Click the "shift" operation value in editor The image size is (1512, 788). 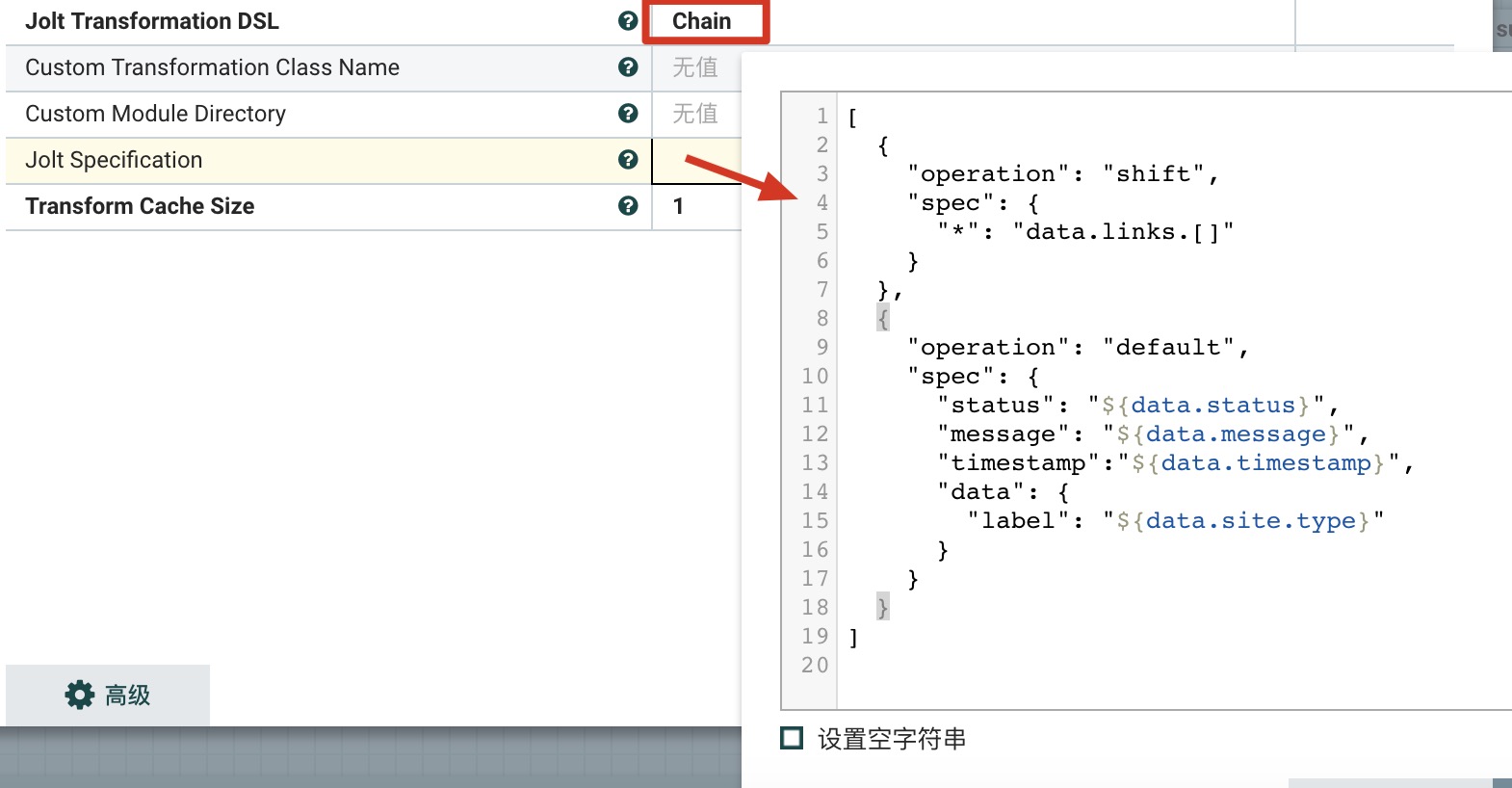point(1154,174)
